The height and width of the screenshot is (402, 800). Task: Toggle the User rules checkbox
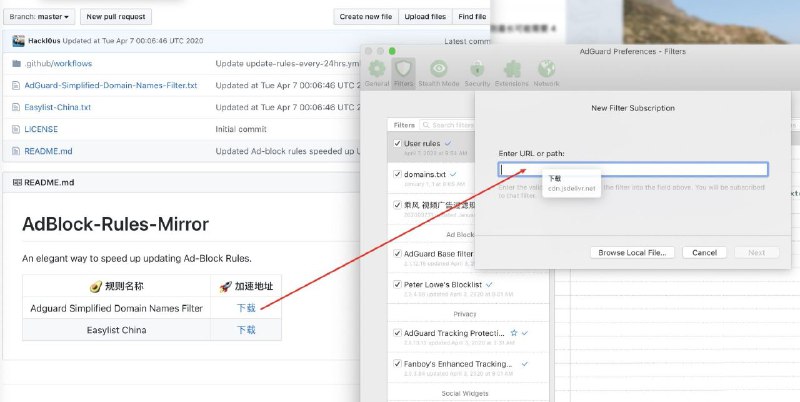(397, 143)
